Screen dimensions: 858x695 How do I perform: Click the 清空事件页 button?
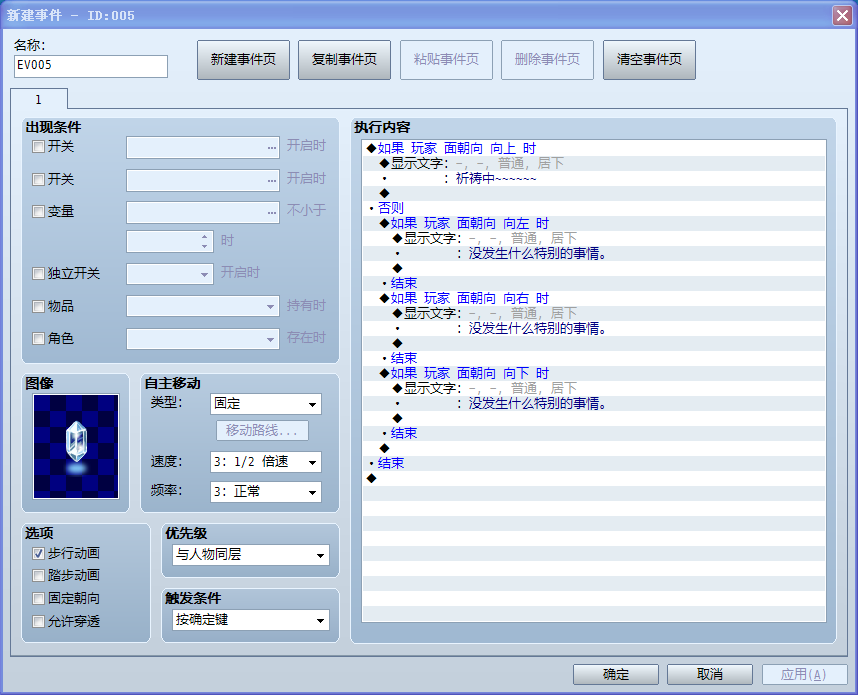(649, 60)
